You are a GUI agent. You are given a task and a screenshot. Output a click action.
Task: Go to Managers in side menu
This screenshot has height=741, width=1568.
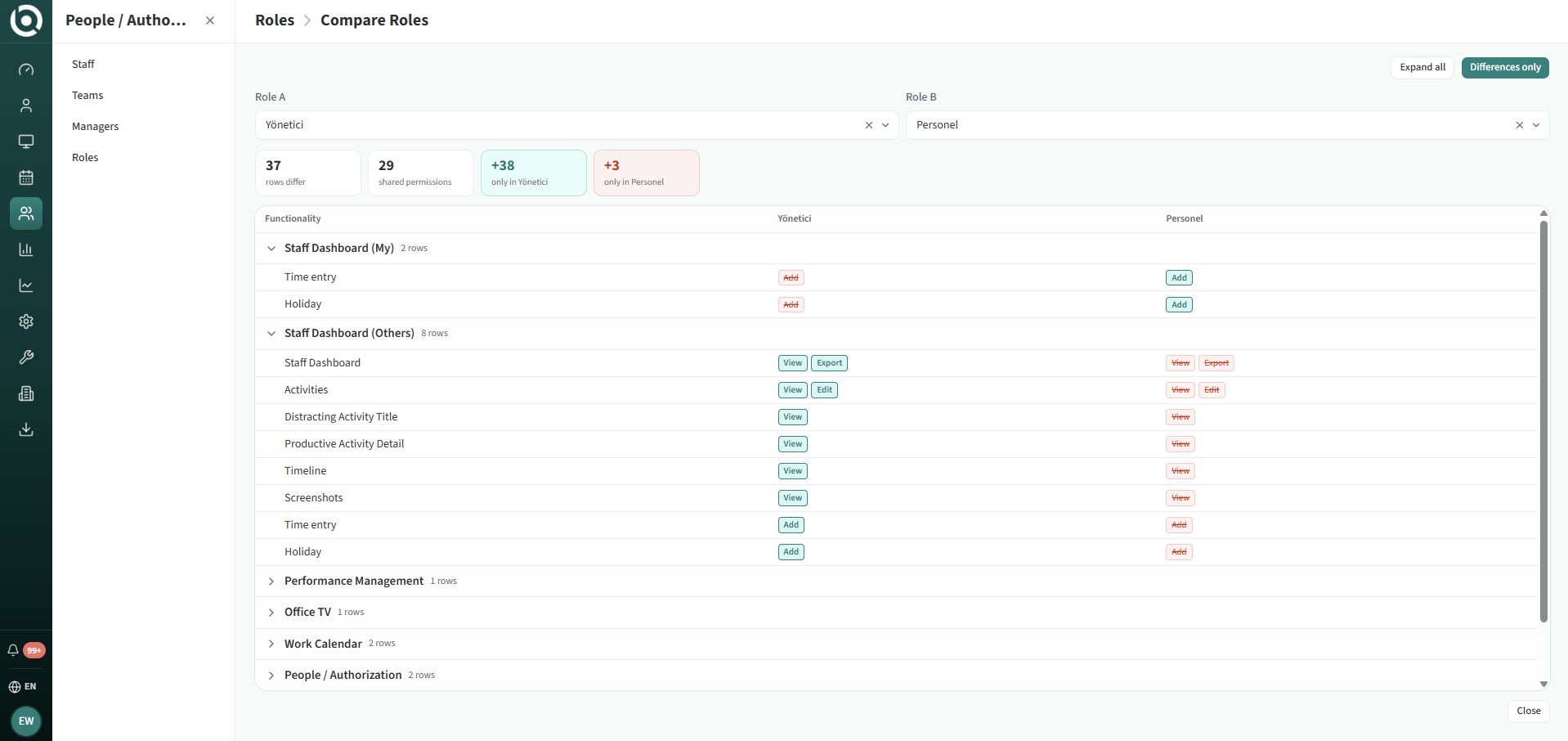click(96, 126)
